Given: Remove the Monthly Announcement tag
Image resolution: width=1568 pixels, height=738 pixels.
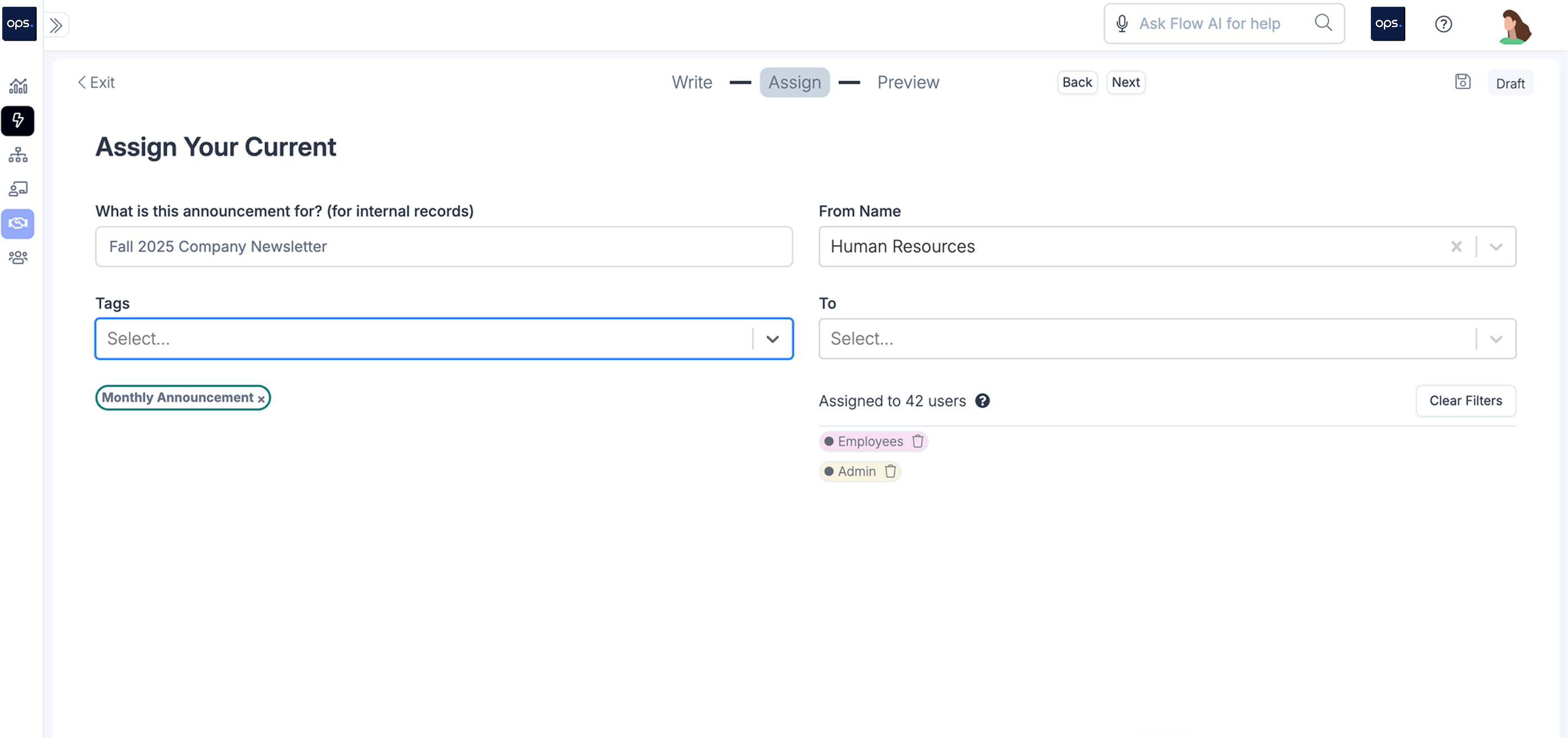Looking at the screenshot, I should pyautogui.click(x=261, y=399).
